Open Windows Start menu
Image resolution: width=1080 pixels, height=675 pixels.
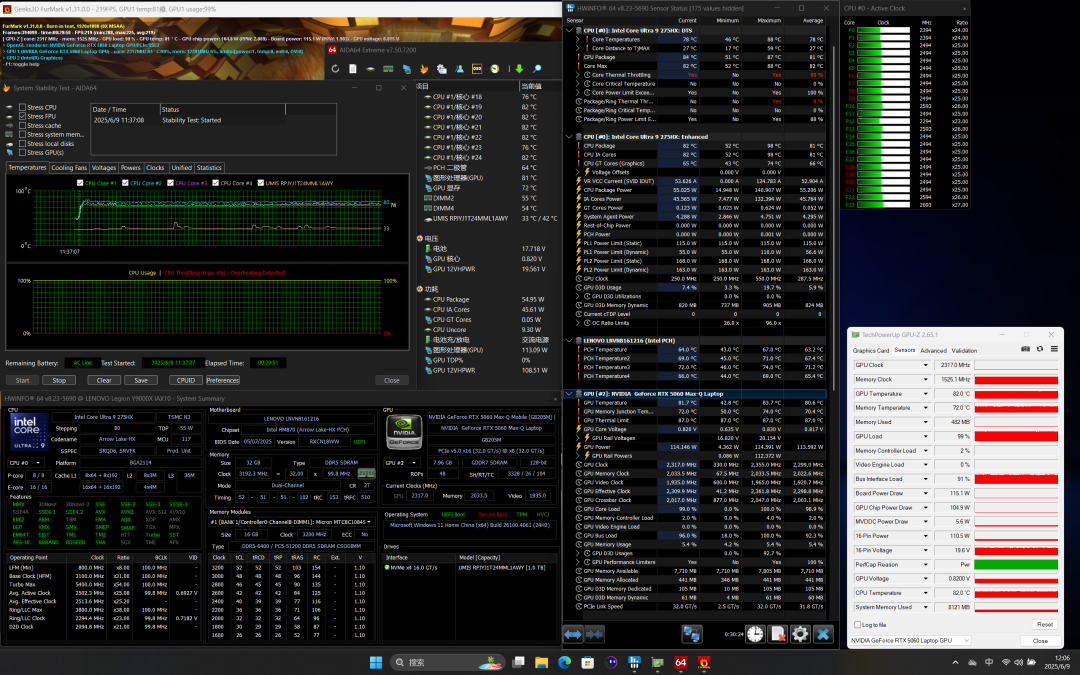coord(375,662)
